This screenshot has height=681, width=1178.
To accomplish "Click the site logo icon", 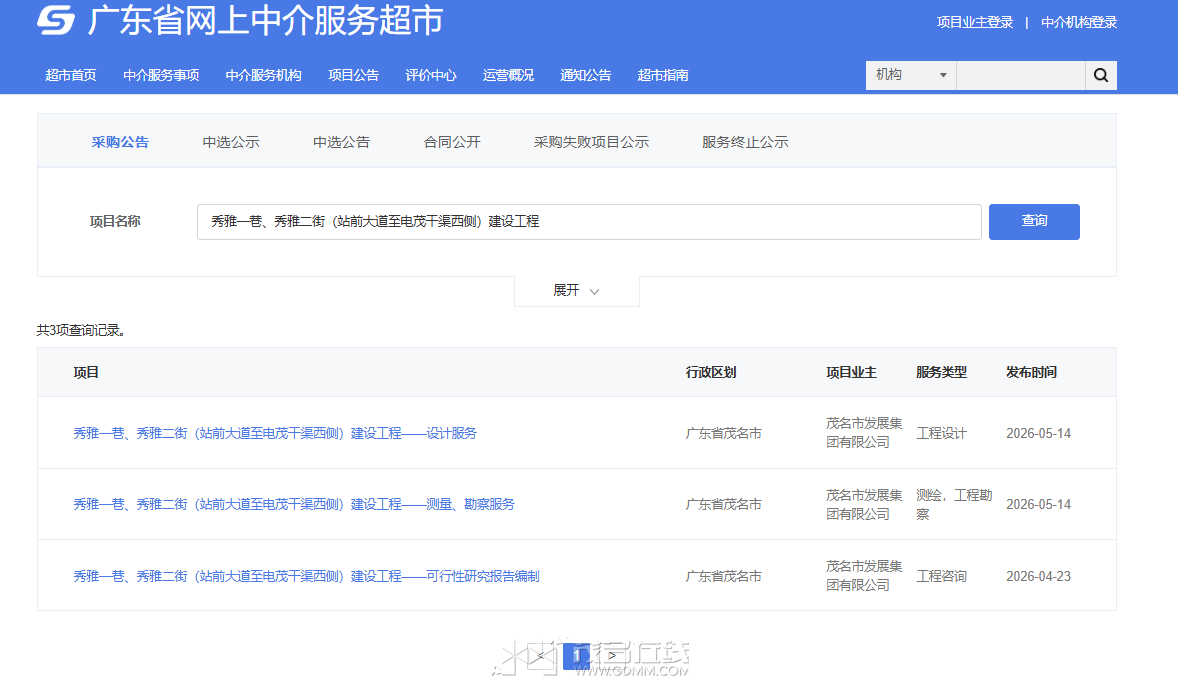I will click(56, 20).
